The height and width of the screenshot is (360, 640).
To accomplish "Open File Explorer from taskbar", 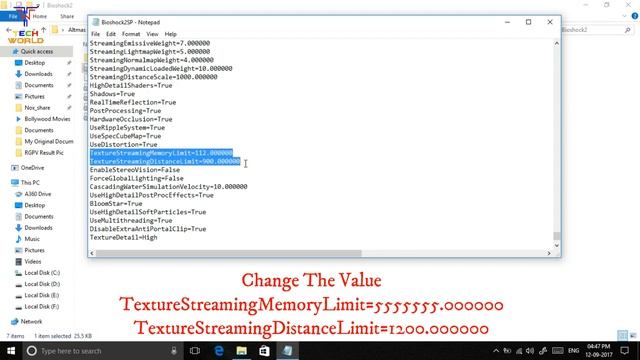I will tap(242, 351).
